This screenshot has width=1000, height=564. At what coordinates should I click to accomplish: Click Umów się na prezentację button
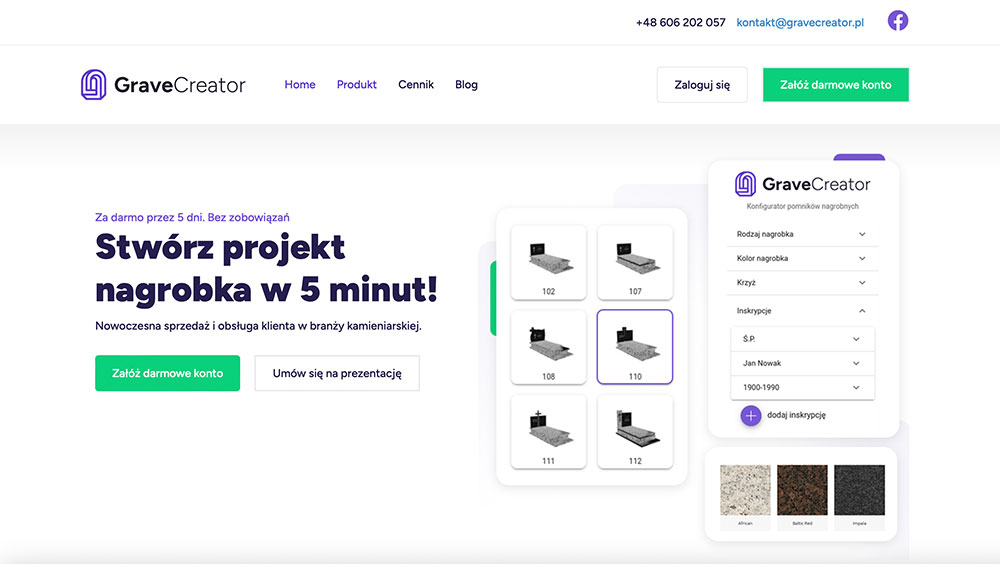pyautogui.click(x=337, y=373)
